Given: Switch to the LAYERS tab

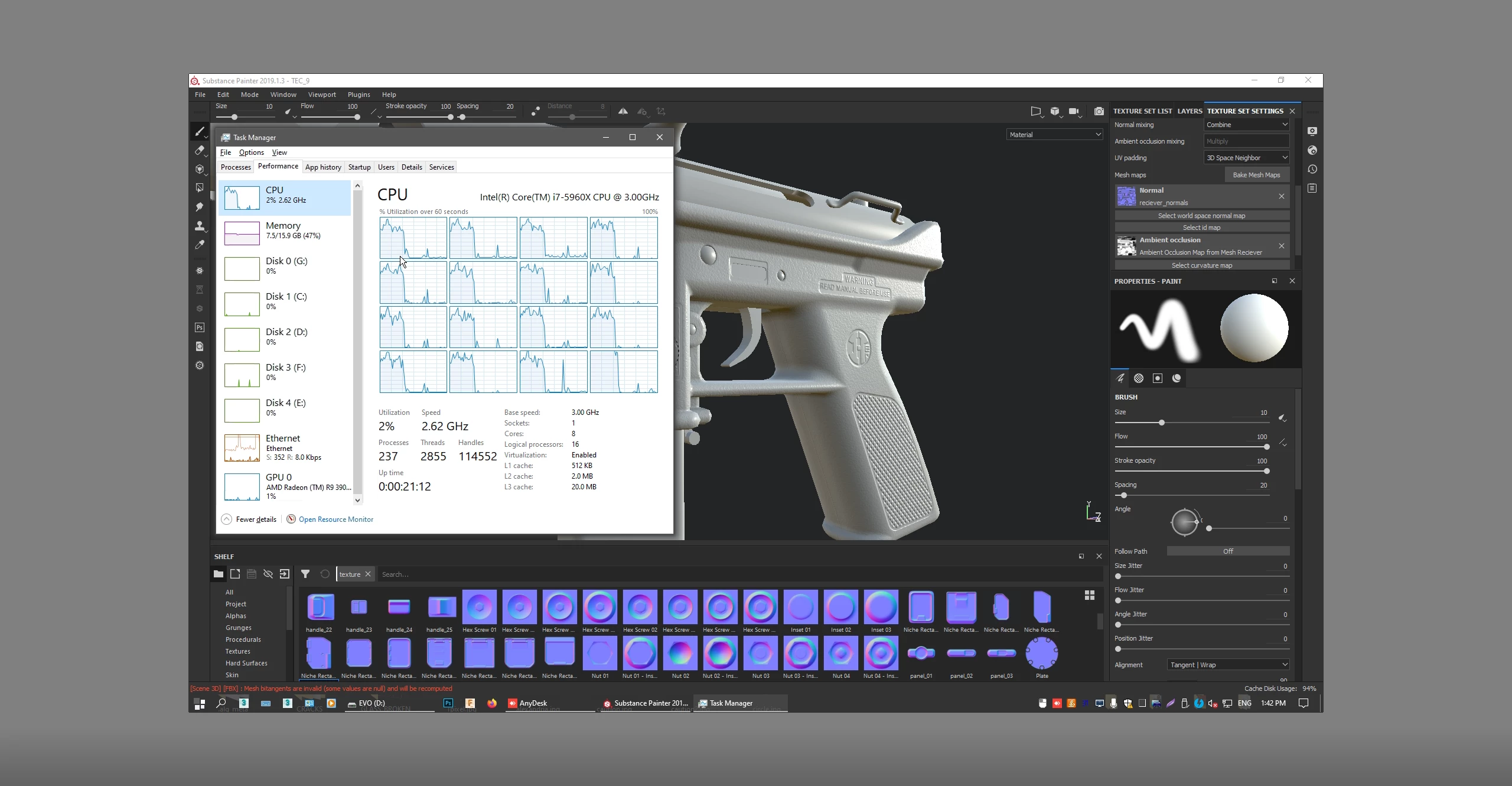Looking at the screenshot, I should [x=1190, y=111].
